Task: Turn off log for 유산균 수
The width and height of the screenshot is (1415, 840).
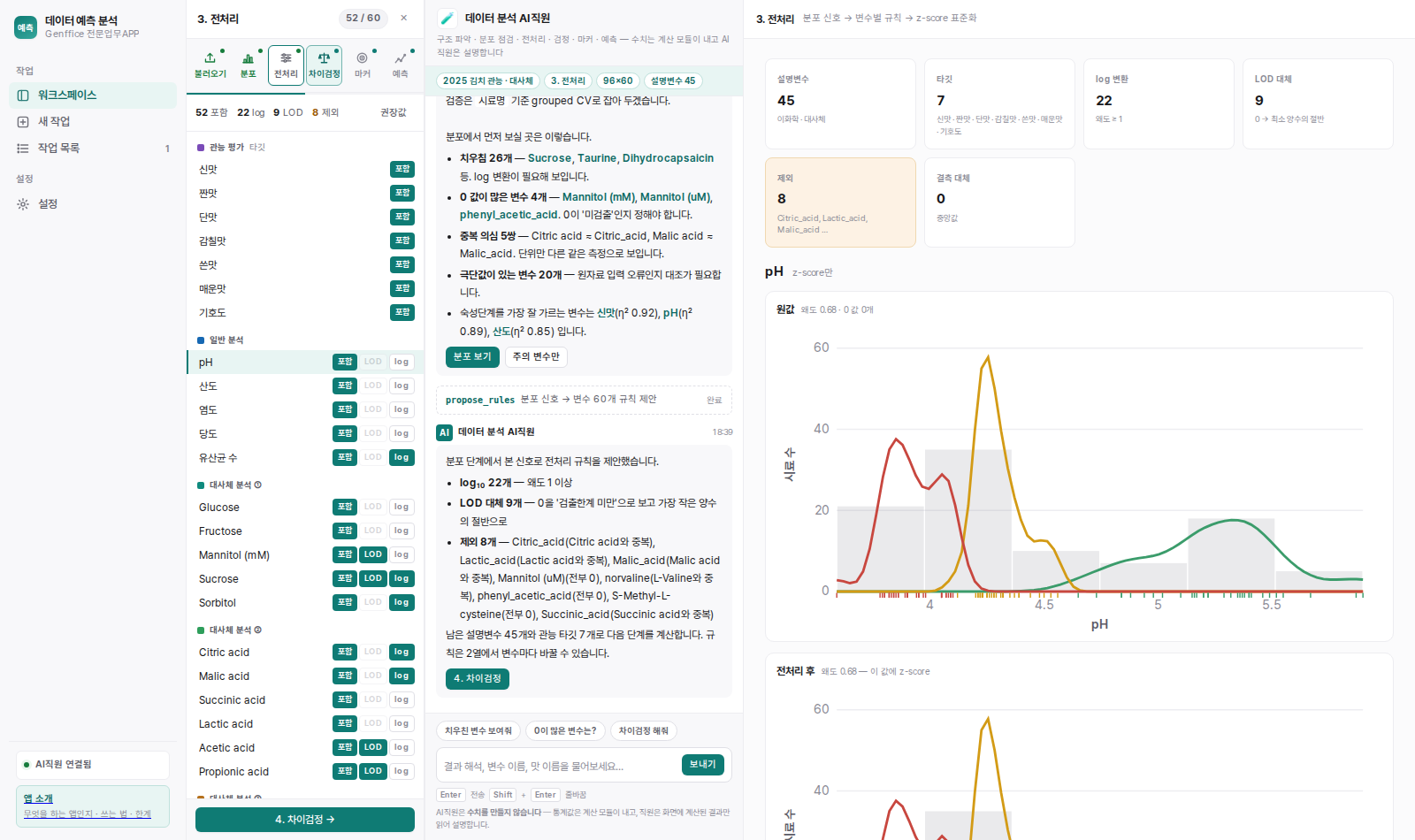Action: [x=402, y=458]
